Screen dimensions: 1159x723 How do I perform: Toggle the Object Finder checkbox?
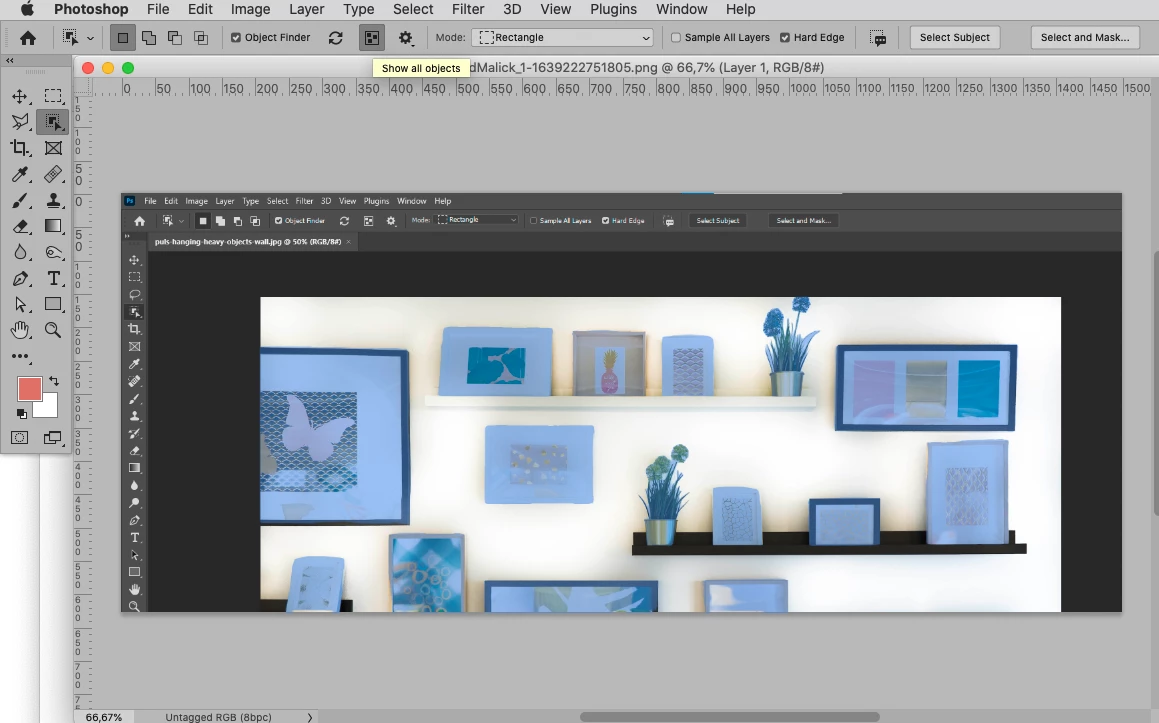click(x=236, y=38)
